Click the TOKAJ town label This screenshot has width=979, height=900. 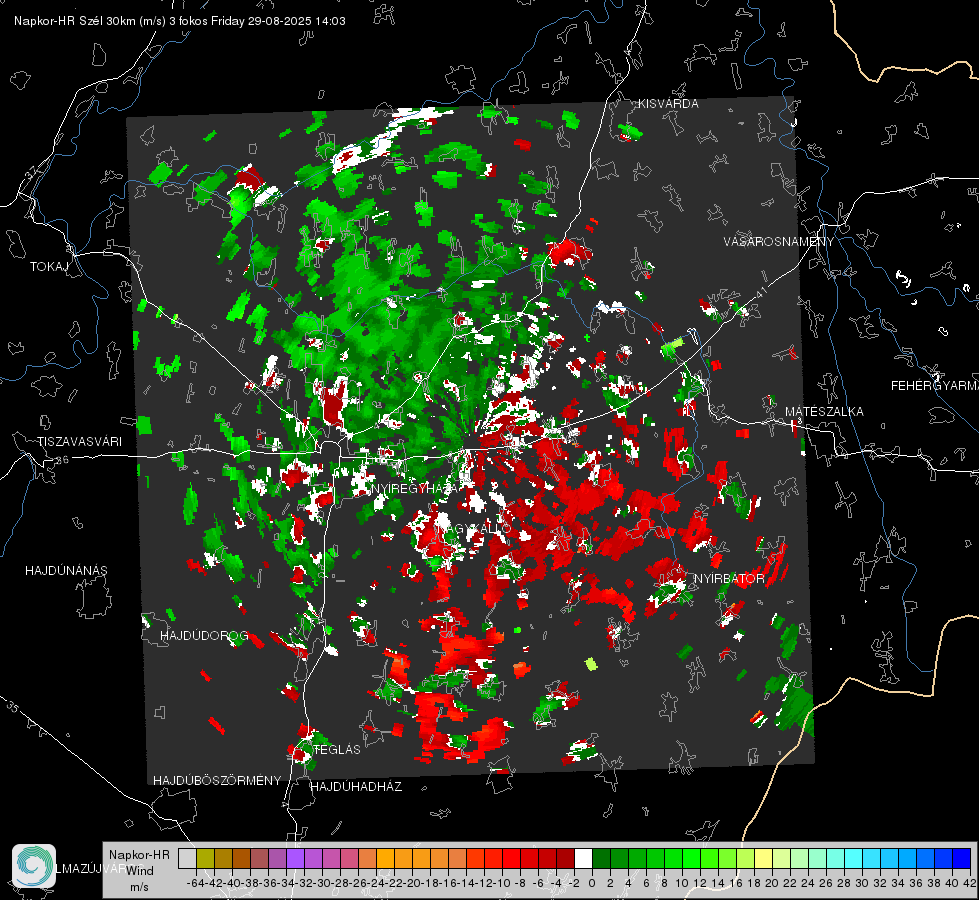tap(49, 267)
